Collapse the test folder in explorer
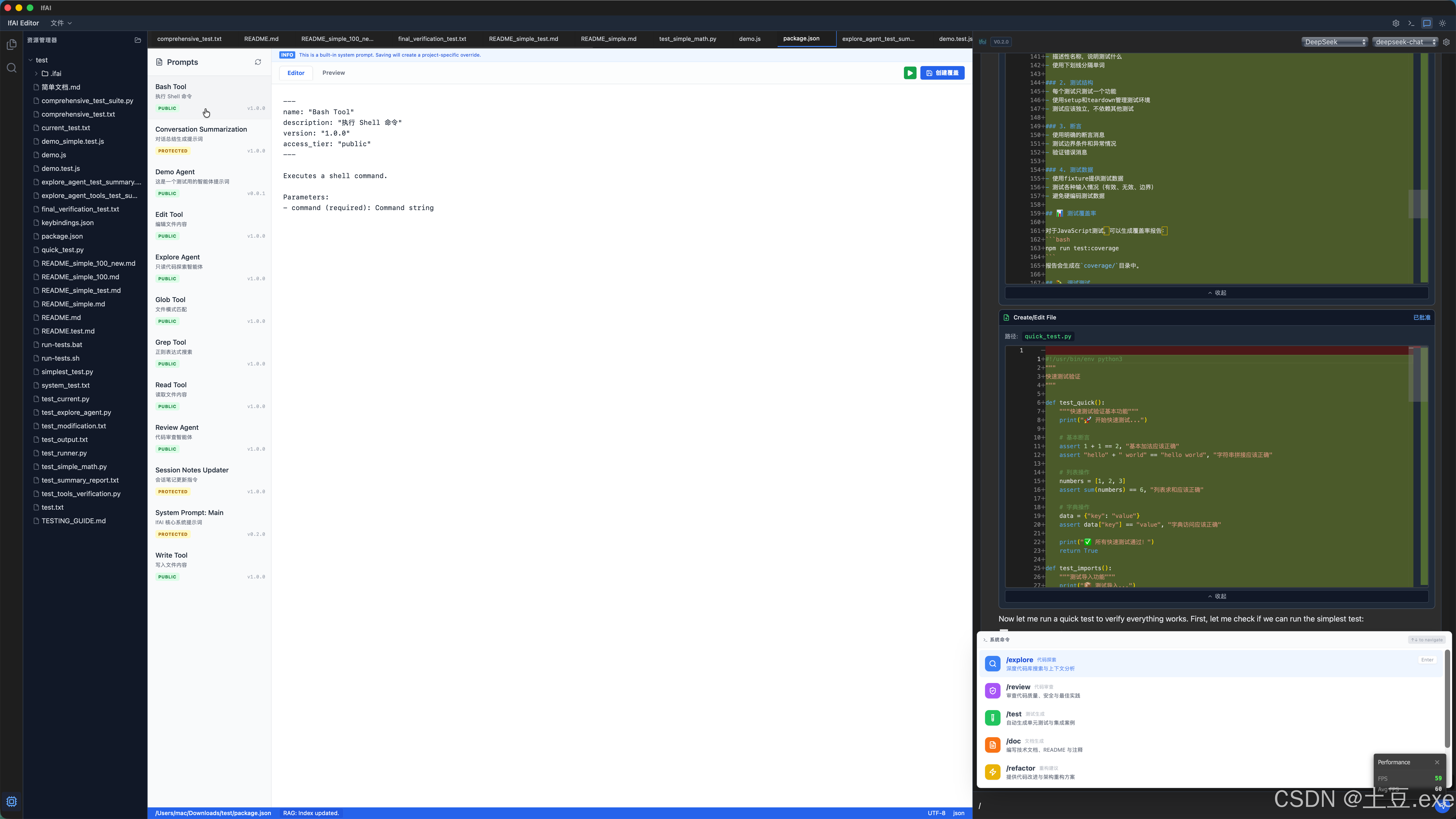Screen dimensions: 1456x819 30,60
